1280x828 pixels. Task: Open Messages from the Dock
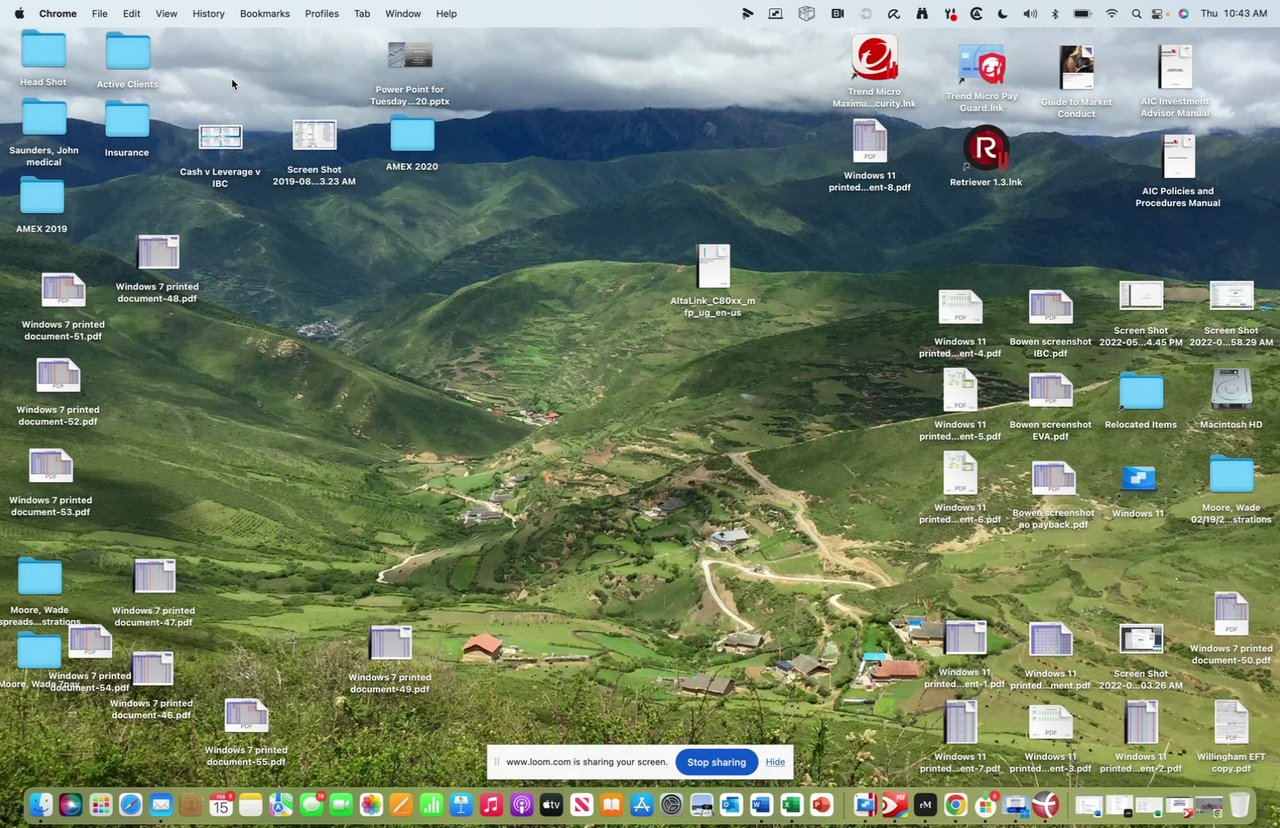point(311,804)
